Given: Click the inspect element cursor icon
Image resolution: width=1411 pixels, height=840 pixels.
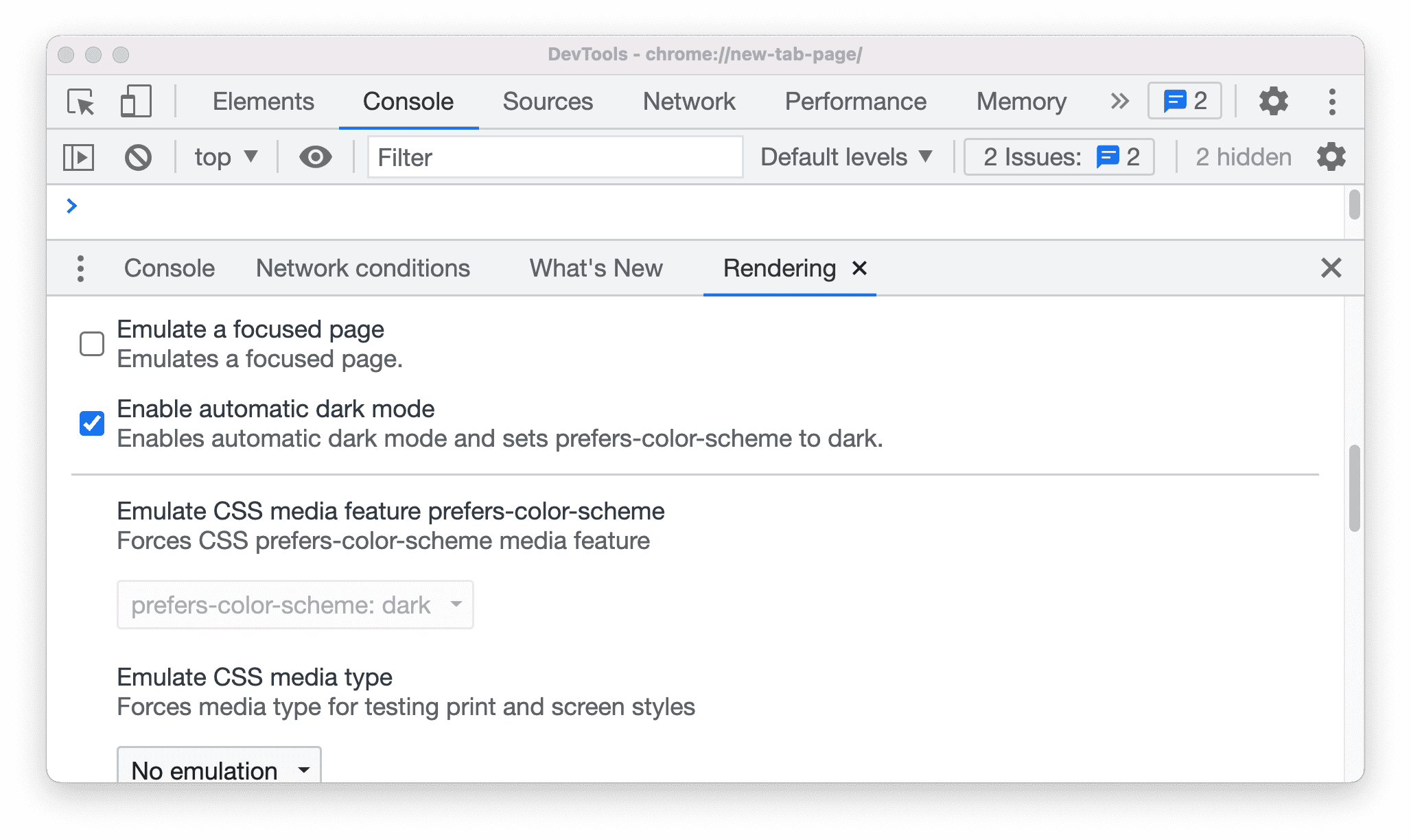Looking at the screenshot, I should 84,100.
